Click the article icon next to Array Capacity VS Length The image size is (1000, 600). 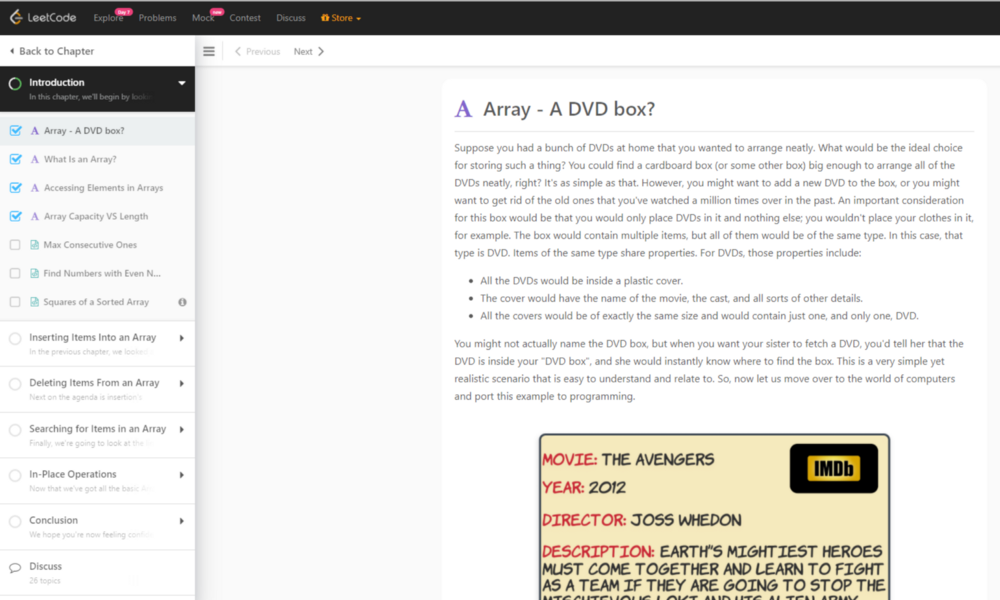(x=34, y=217)
